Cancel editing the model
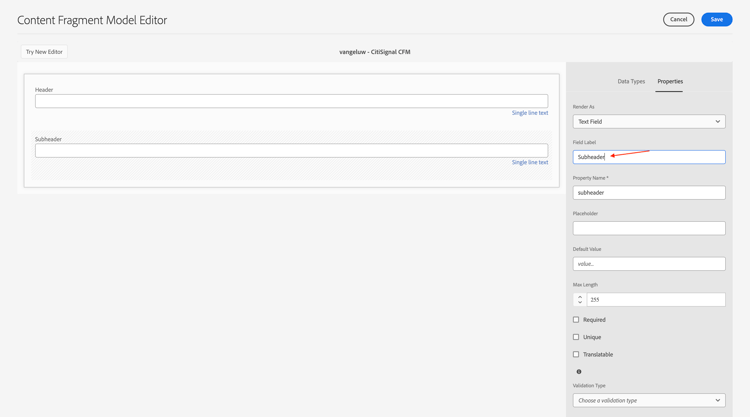Viewport: 750px width, 417px height. click(678, 20)
